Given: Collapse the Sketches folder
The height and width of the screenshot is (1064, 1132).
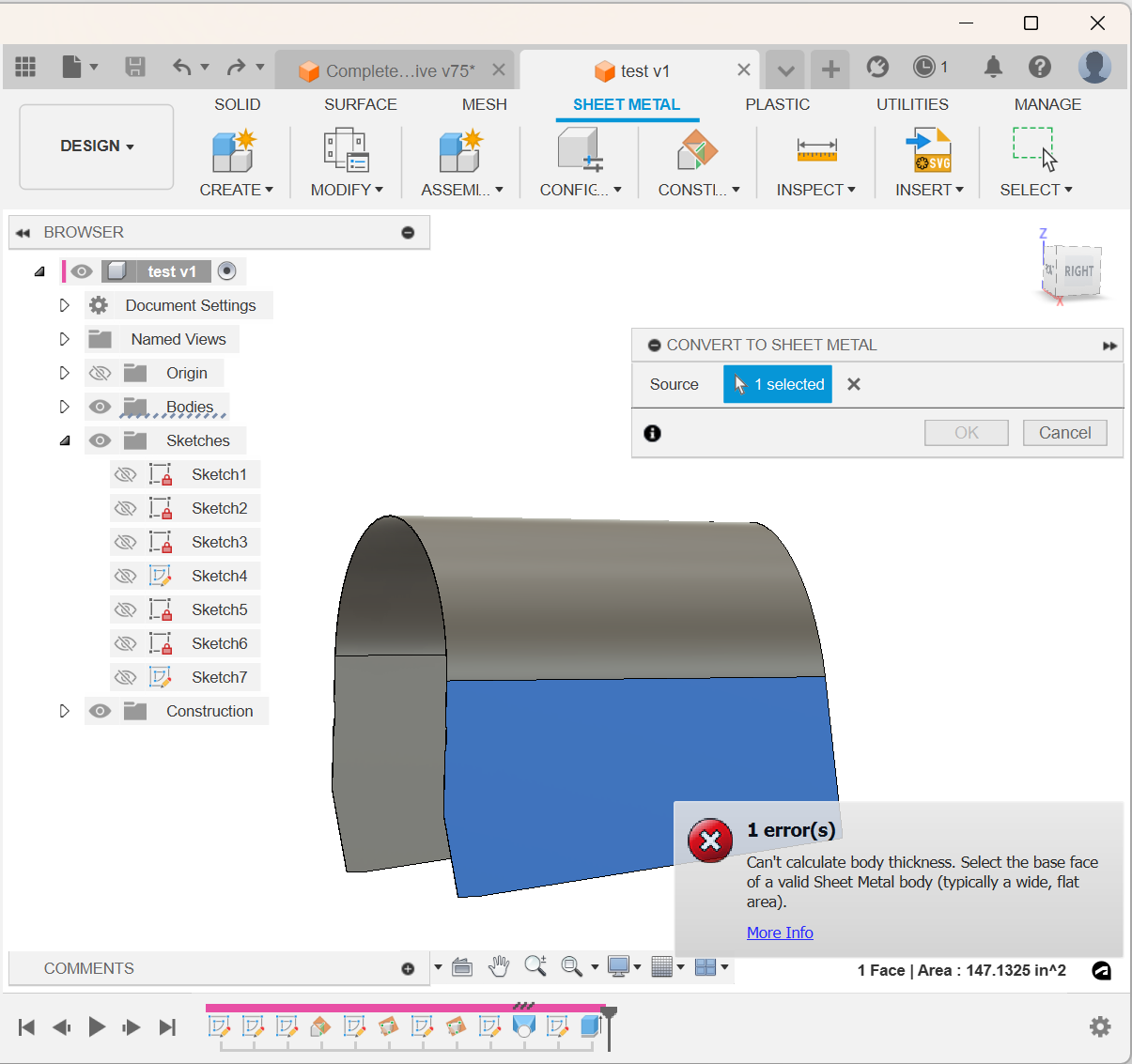Looking at the screenshot, I should (64, 440).
